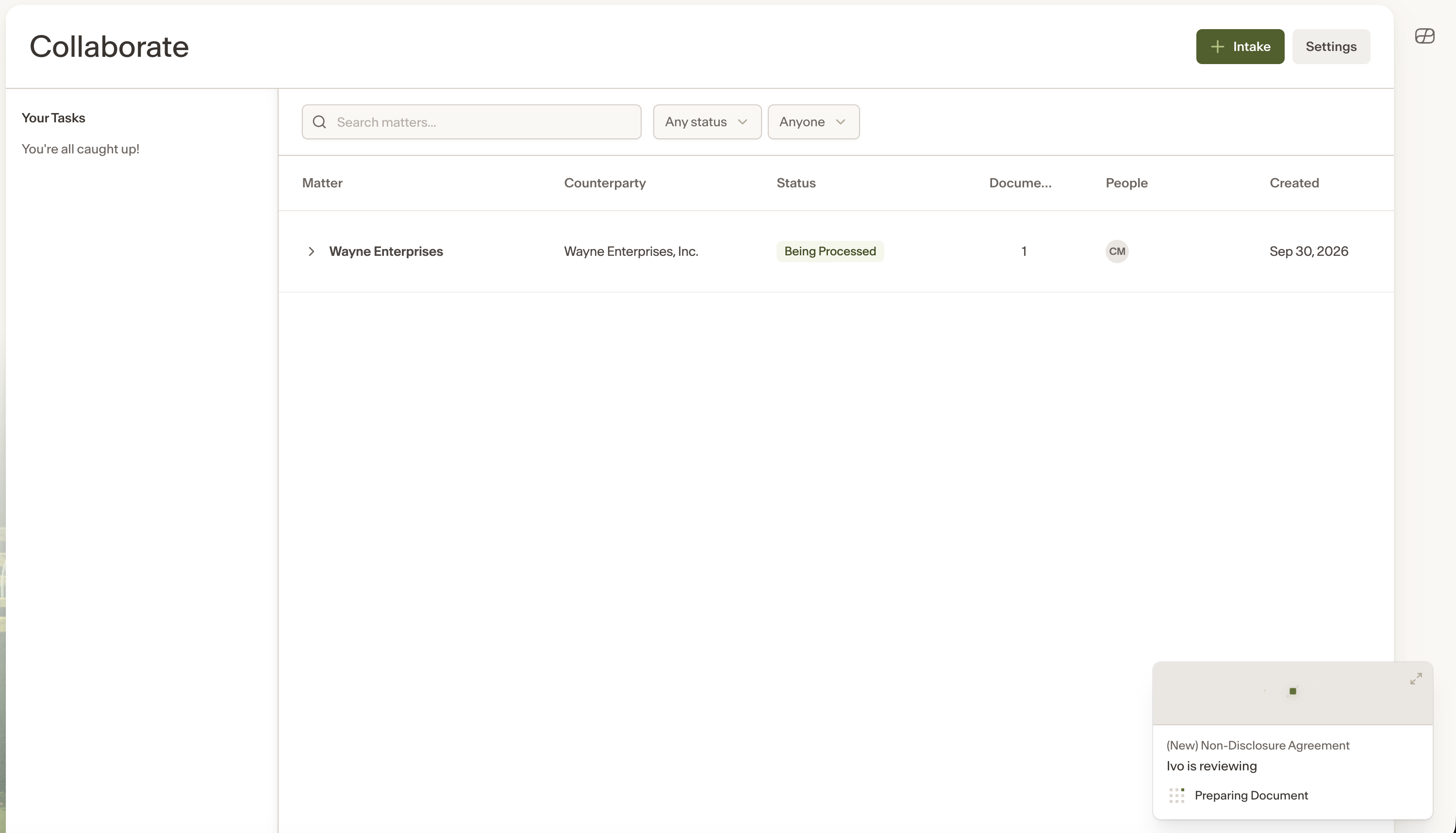Image resolution: width=1456 pixels, height=833 pixels.
Task: Open the side panel layout icon
Action: tap(1424, 36)
